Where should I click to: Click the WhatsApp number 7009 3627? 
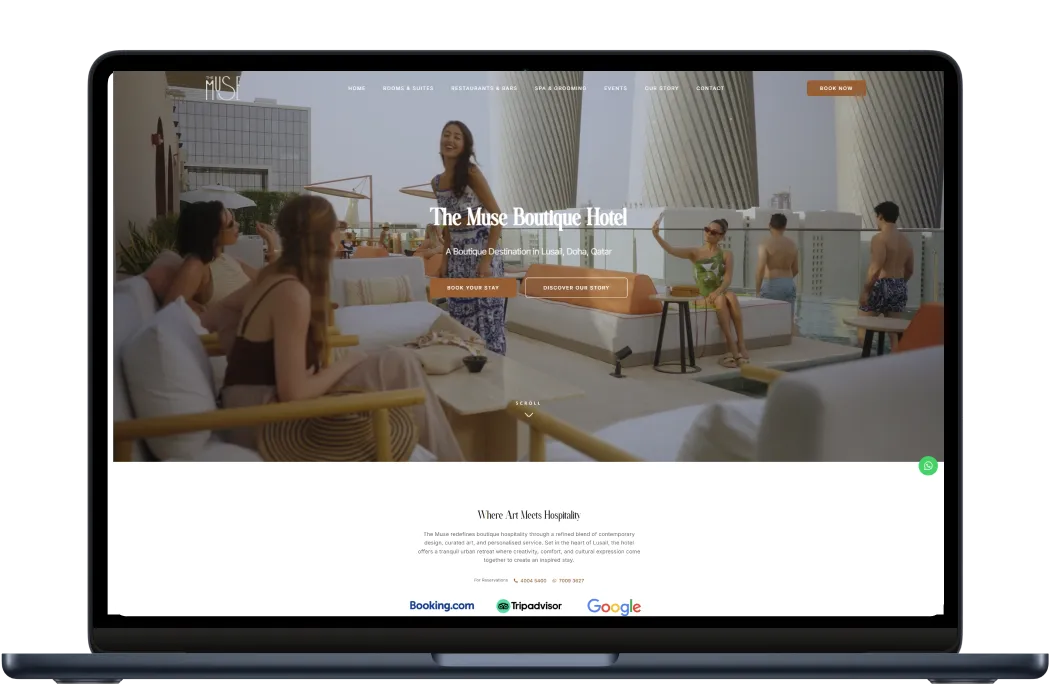coord(568,581)
